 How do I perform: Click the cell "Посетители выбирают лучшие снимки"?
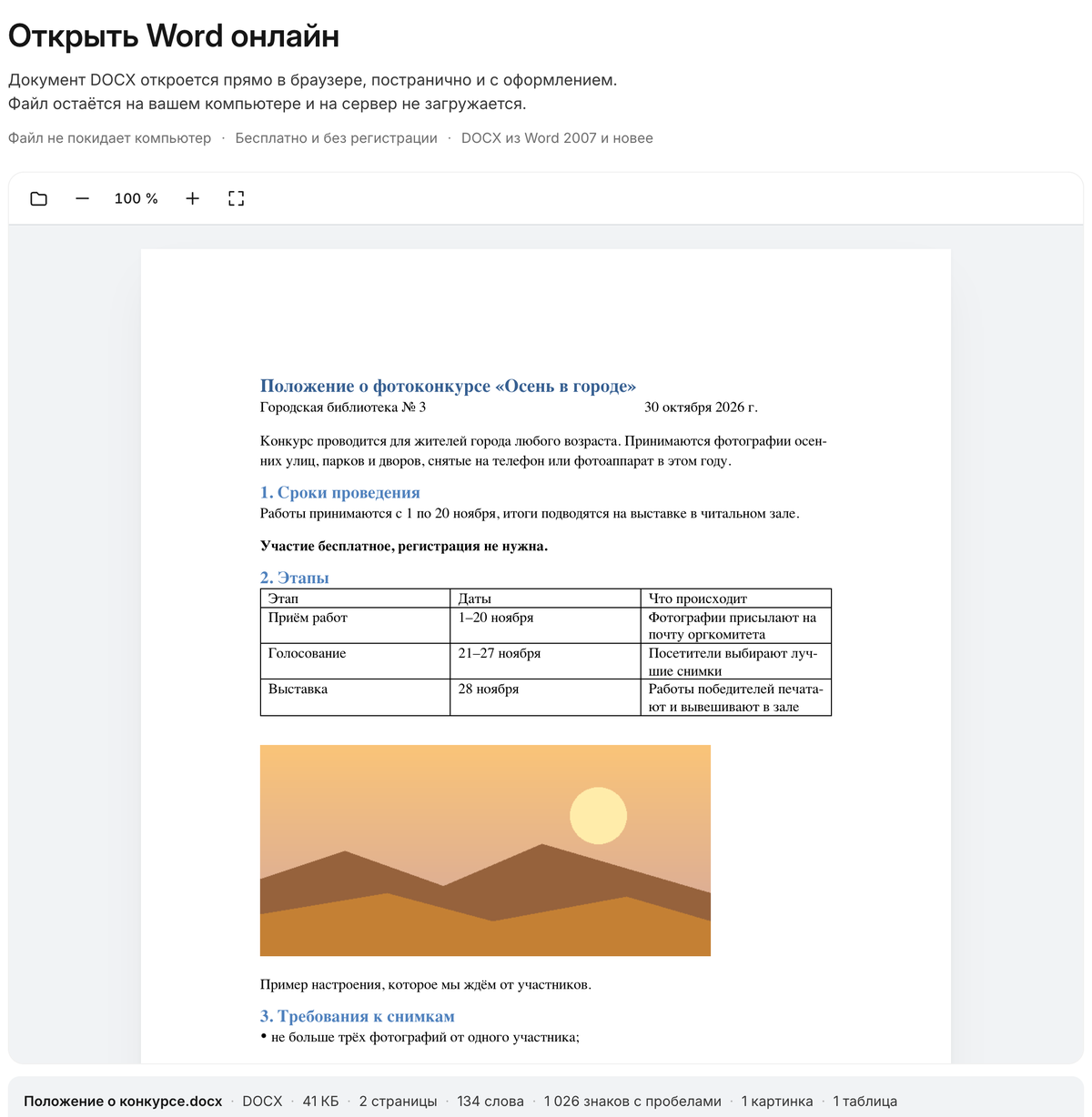735,661
